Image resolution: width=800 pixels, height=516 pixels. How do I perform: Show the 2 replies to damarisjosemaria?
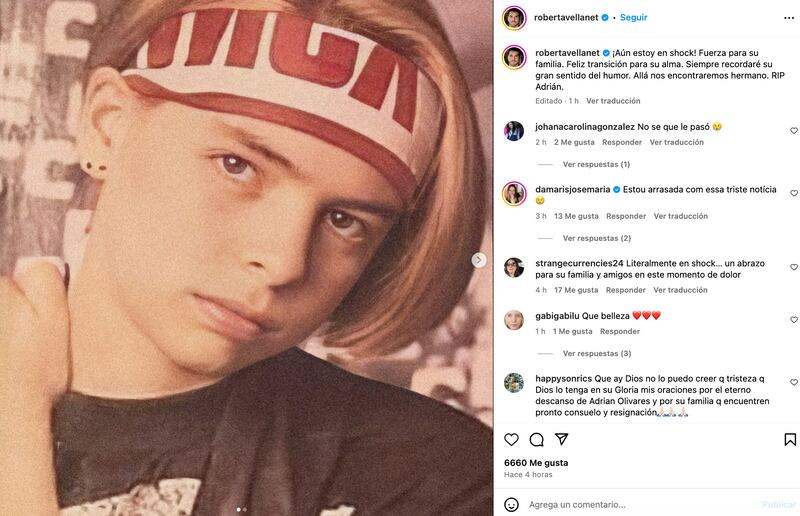click(x=595, y=238)
